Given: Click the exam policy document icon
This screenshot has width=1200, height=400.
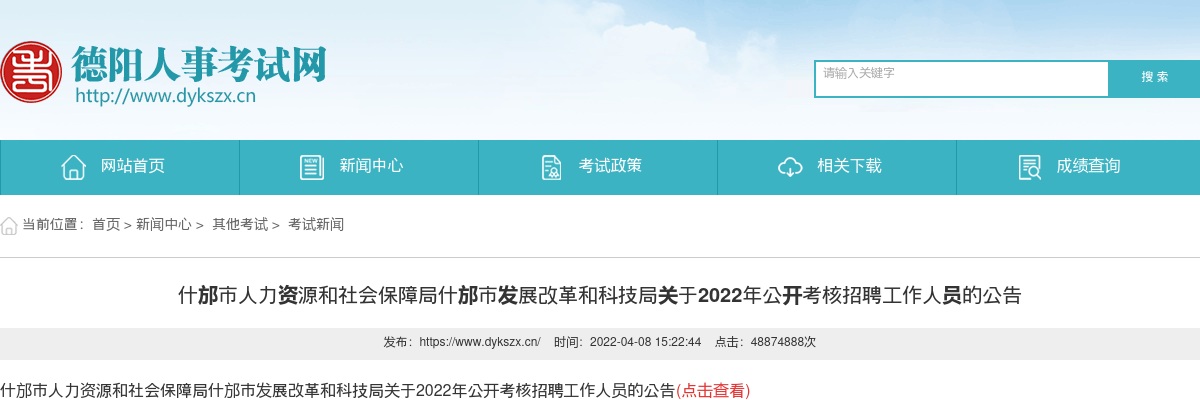Looking at the screenshot, I should coord(551,167).
